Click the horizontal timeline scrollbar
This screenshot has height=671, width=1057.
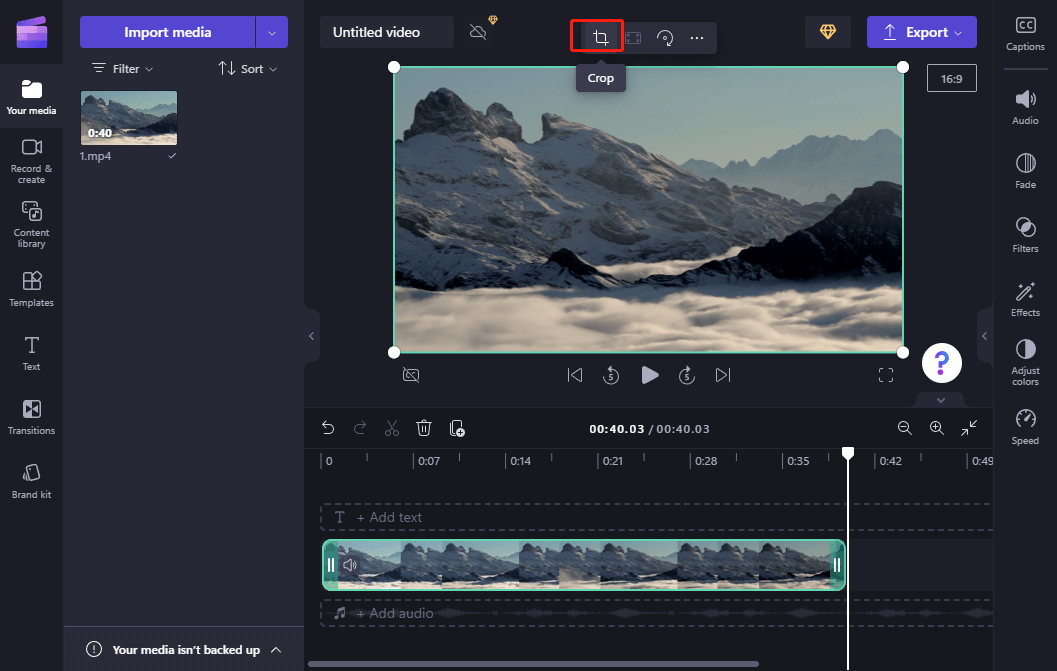click(533, 664)
